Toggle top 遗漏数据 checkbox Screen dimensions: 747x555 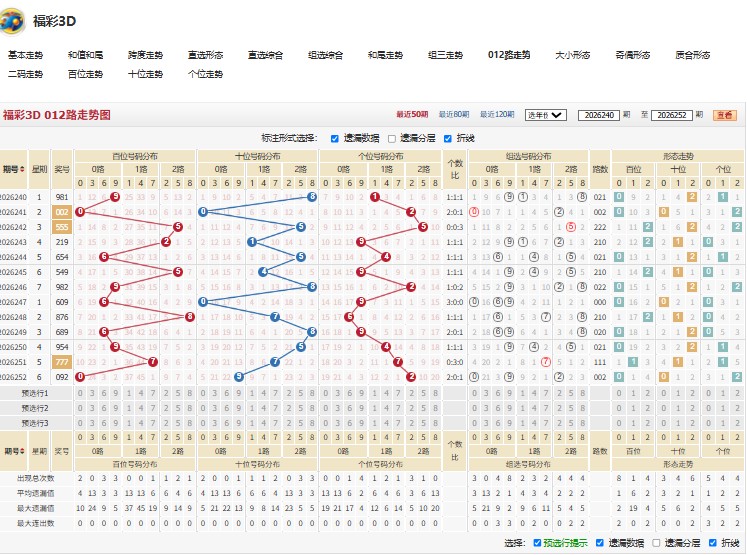[x=334, y=139]
